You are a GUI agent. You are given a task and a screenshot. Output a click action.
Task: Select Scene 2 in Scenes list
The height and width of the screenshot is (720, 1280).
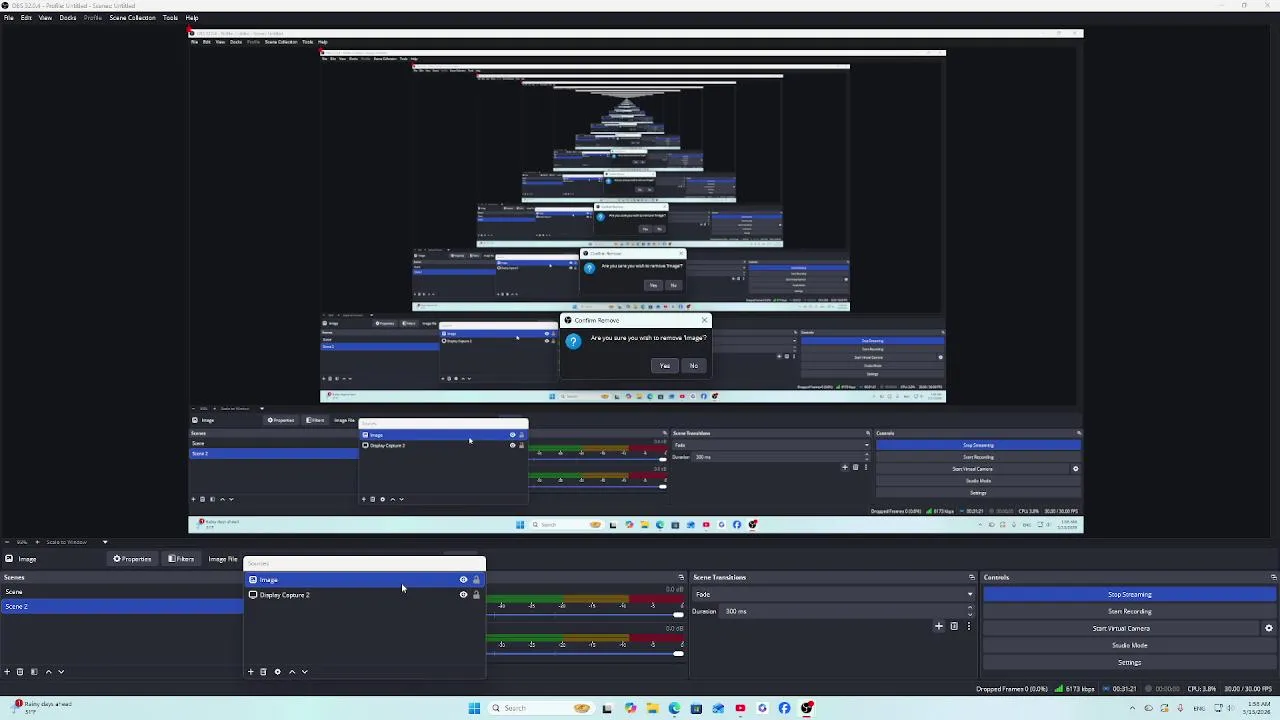tap(121, 606)
